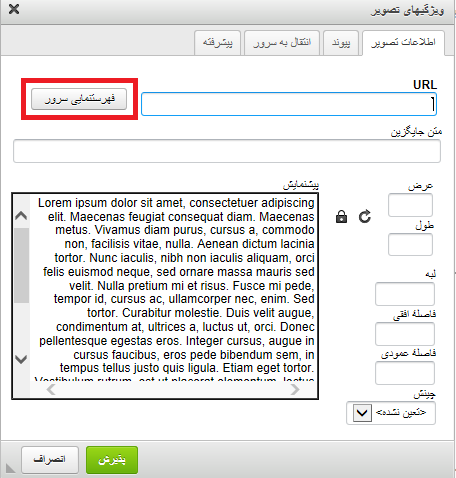Close the image properties dialog
This screenshot has width=456, height=478.
(14, 9)
